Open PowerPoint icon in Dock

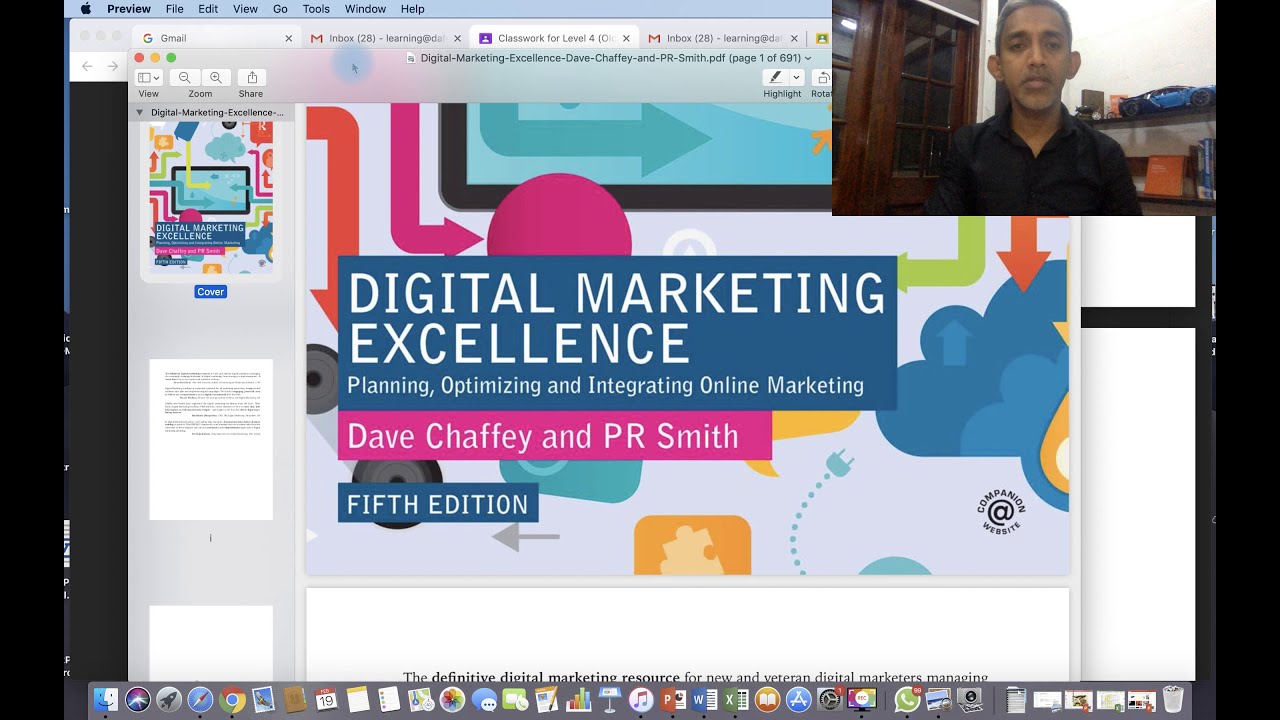(x=672, y=699)
